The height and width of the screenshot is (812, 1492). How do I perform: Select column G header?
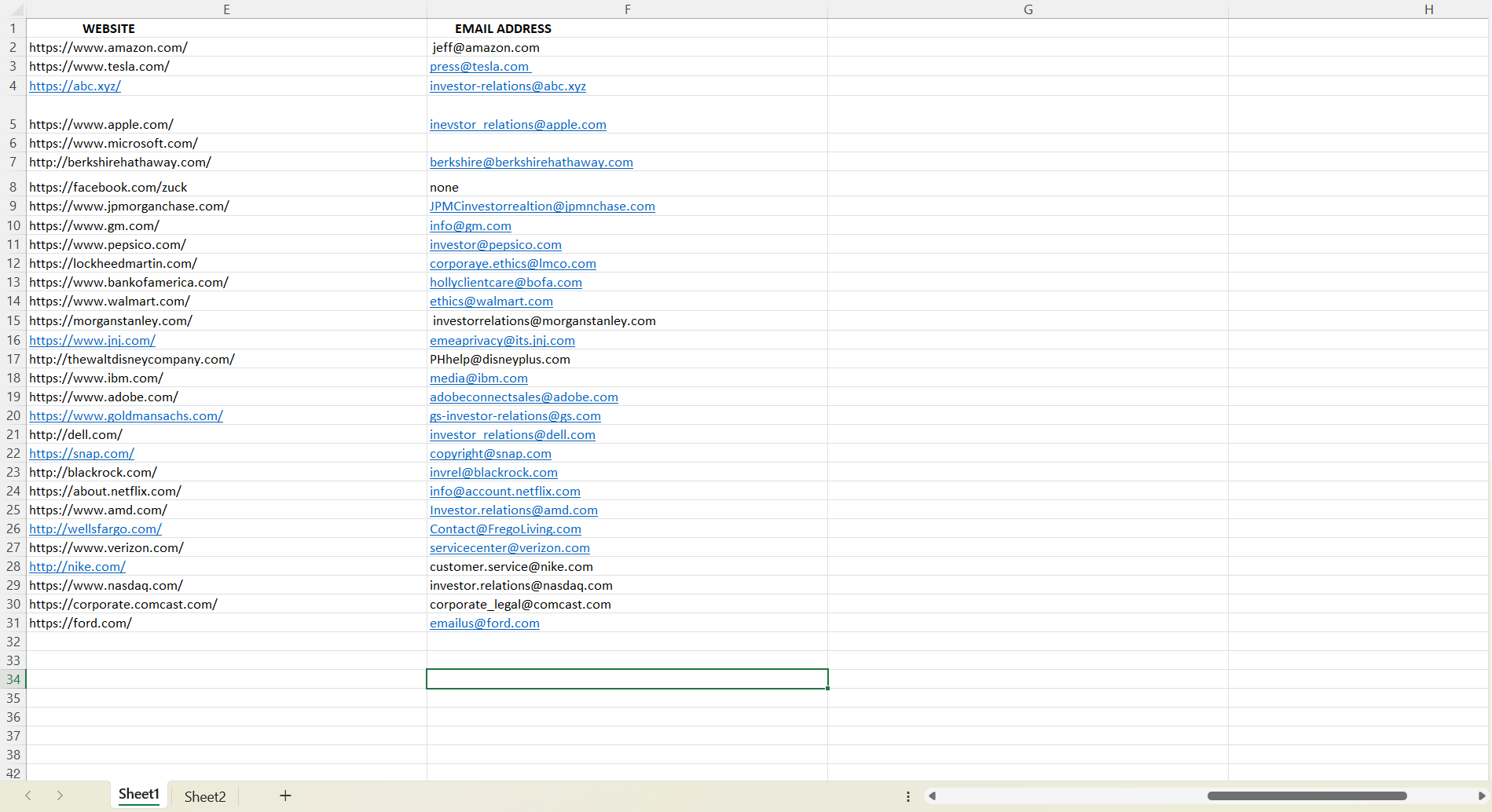tap(1028, 9)
